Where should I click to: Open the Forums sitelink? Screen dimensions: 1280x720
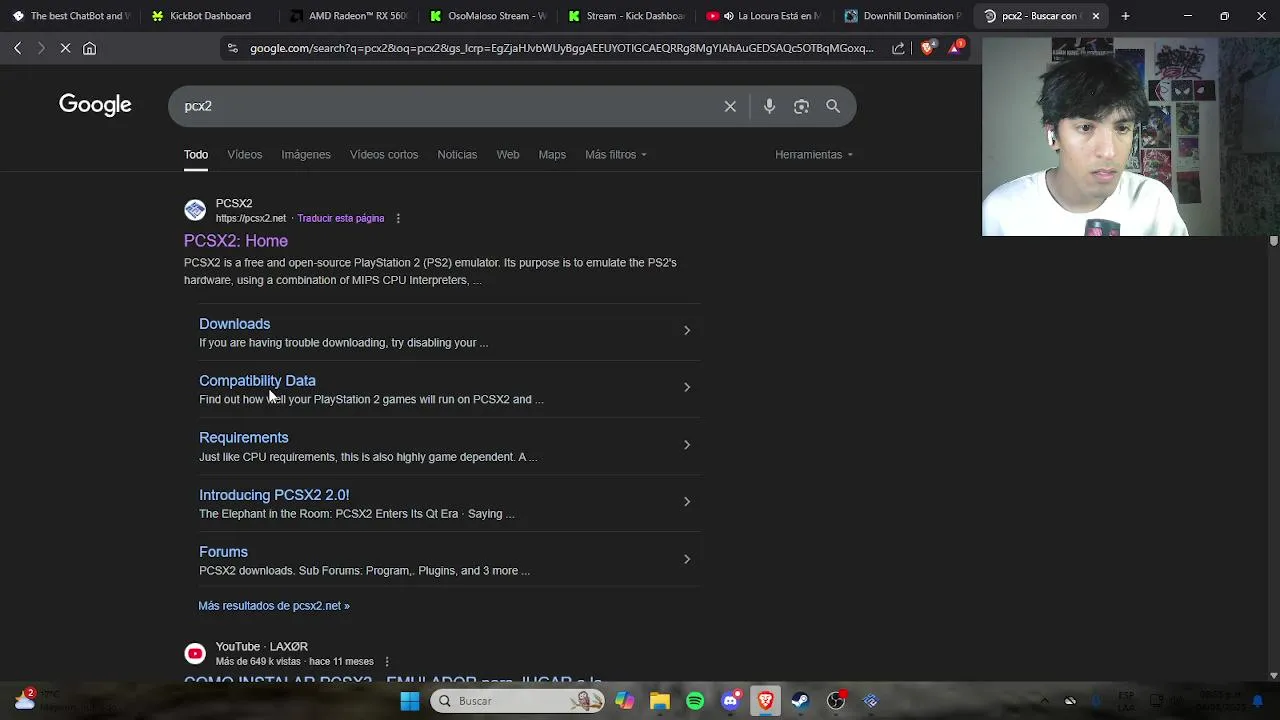(x=223, y=552)
